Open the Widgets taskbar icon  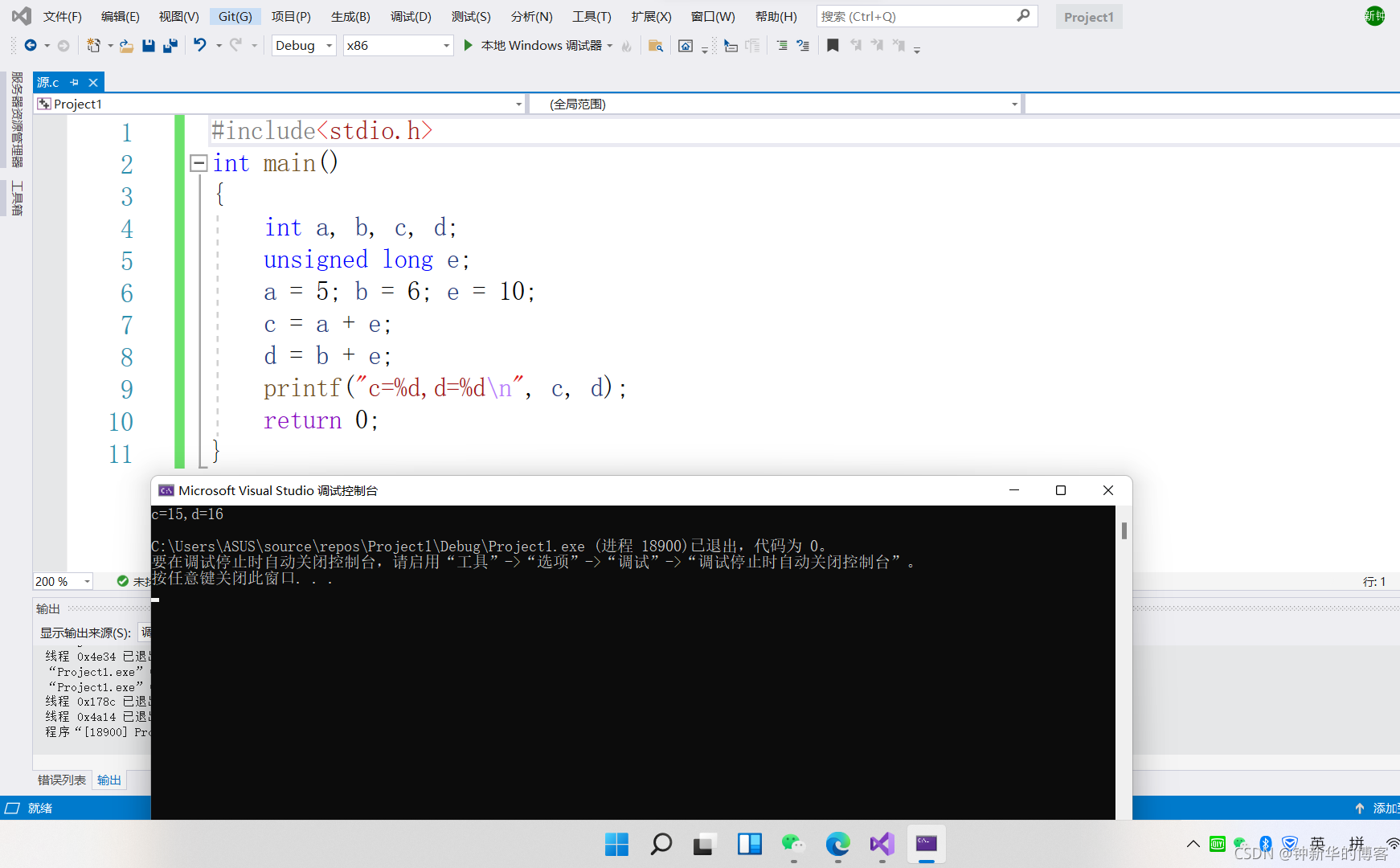[749, 844]
